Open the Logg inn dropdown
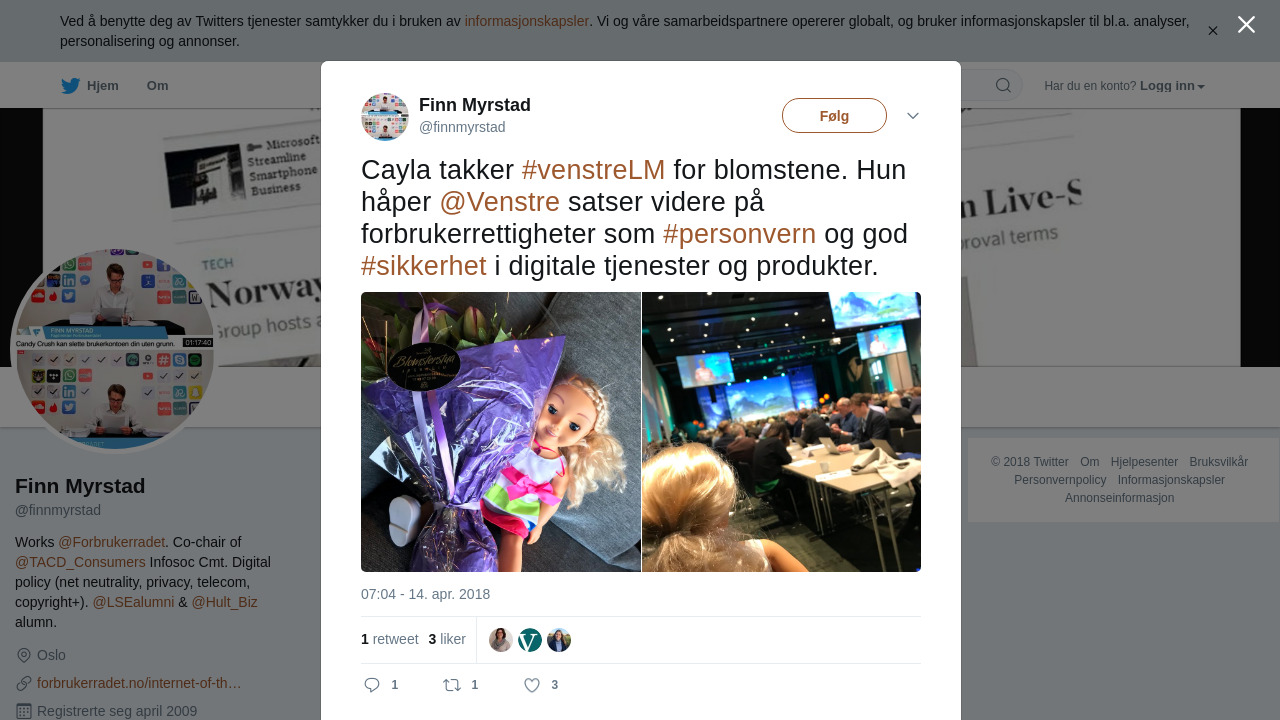This screenshot has height=720, width=1280. (1172, 86)
